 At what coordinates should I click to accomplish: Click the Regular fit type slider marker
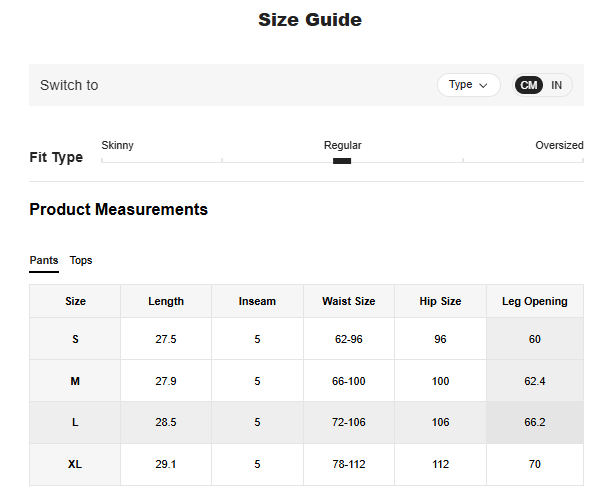[x=342, y=160]
